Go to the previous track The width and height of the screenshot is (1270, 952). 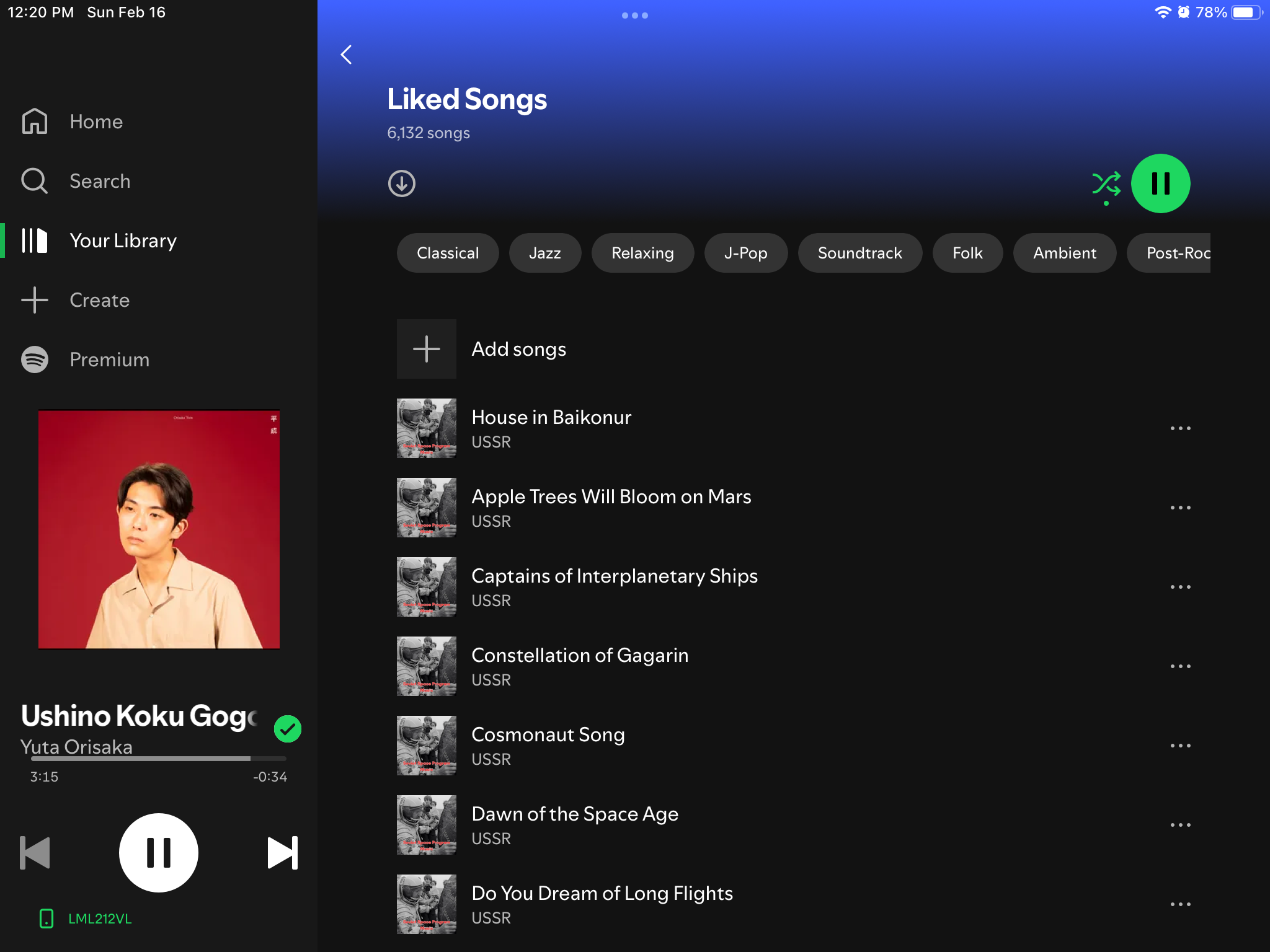click(x=35, y=853)
